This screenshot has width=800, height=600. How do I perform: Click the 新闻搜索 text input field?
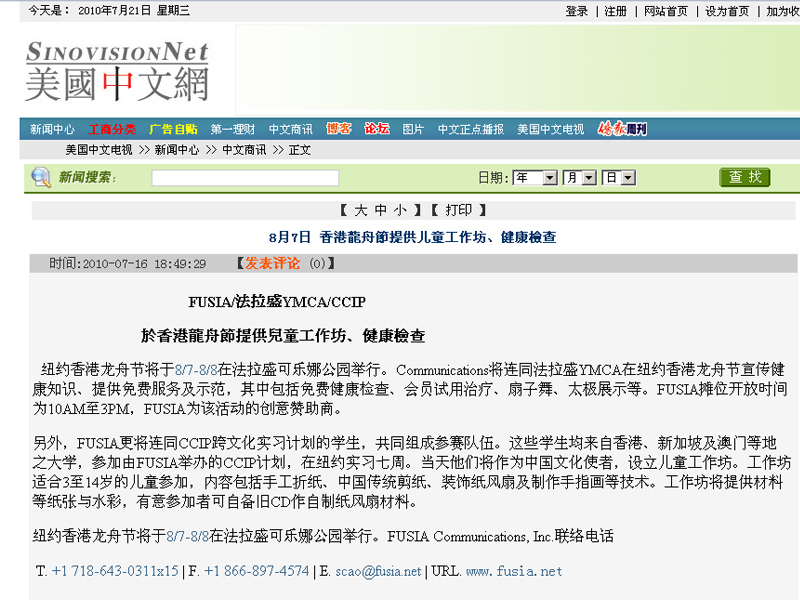[245, 178]
